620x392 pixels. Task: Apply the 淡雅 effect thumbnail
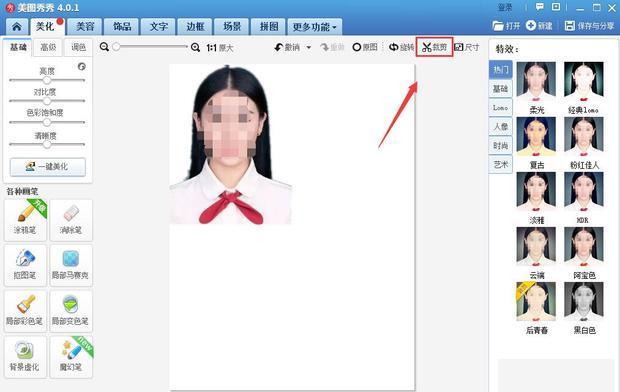[x=536, y=191]
